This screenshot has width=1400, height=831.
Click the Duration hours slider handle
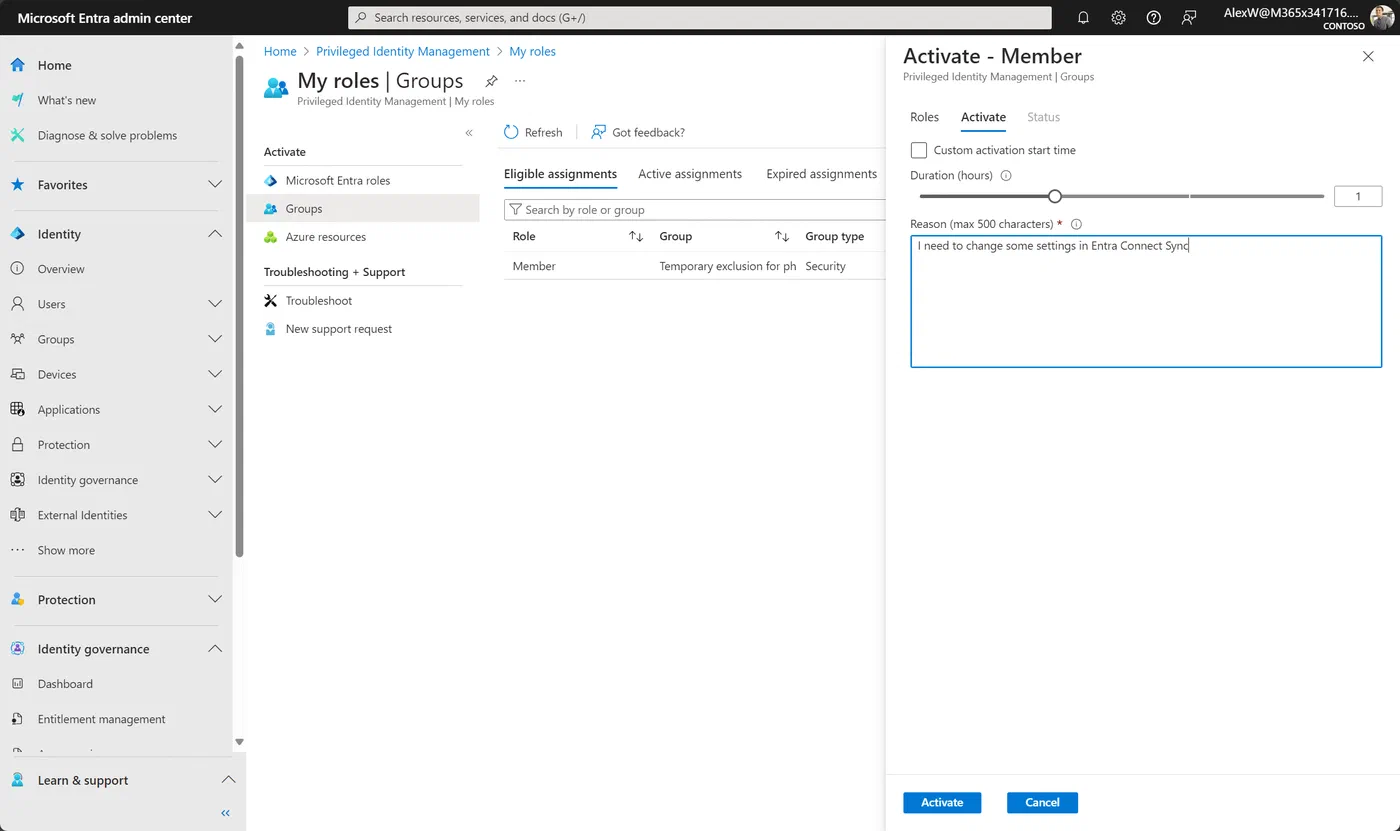tap(1054, 197)
